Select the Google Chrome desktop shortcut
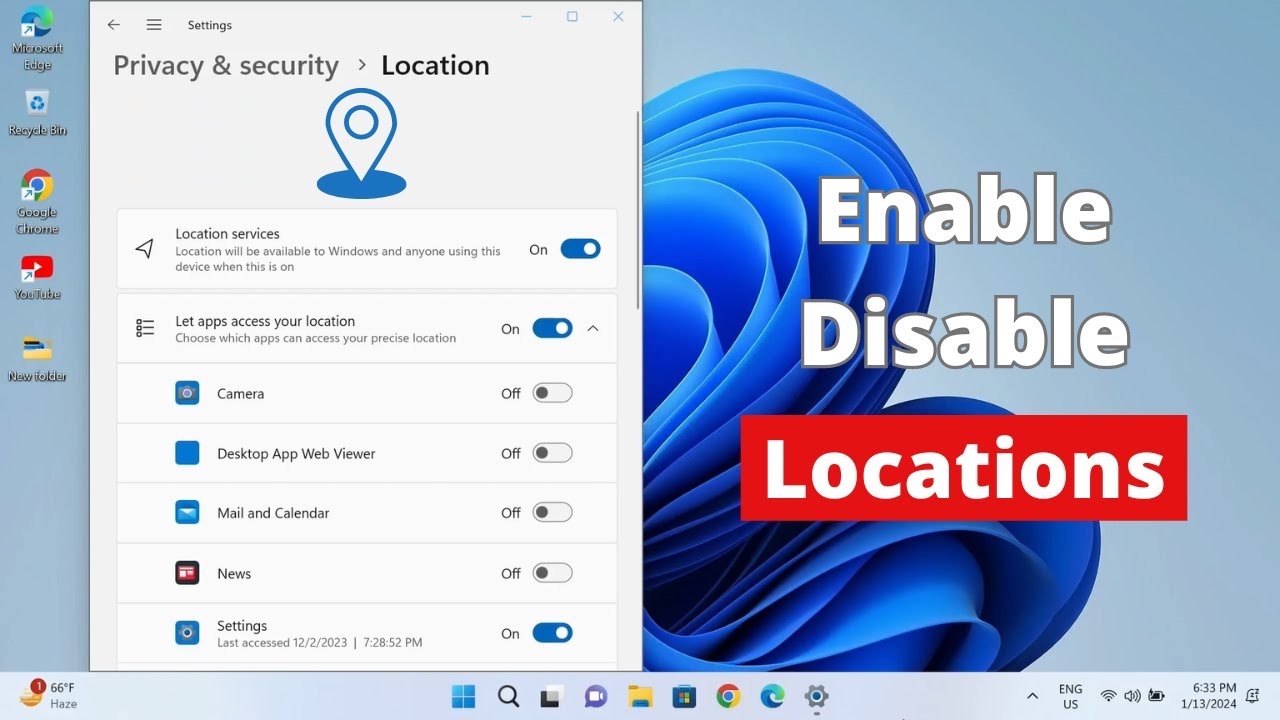The width and height of the screenshot is (1280, 720). point(37,202)
